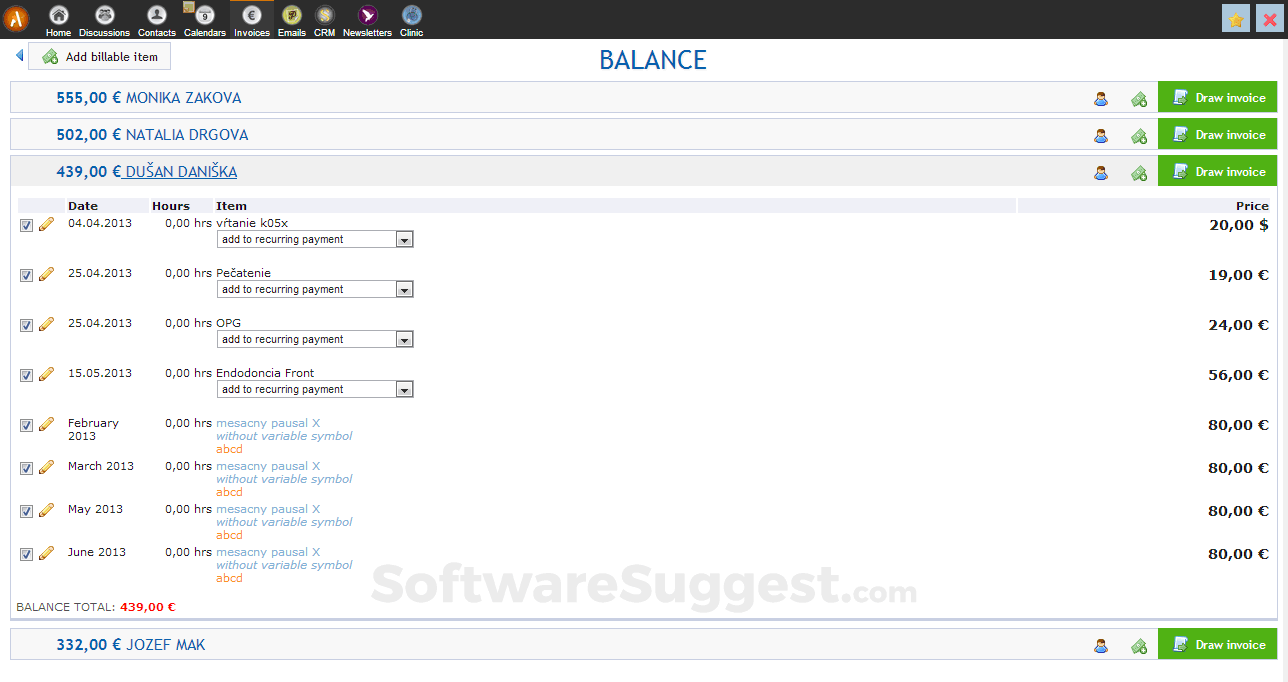Viewport: 1288px width, 682px height.
Task: Open the Contacts icon
Action: point(157,15)
